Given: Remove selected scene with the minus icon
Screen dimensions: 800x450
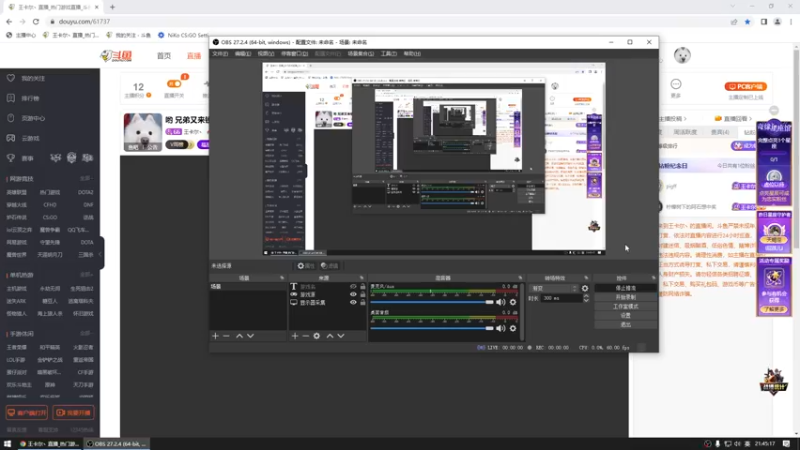Looking at the screenshot, I should click(227, 336).
